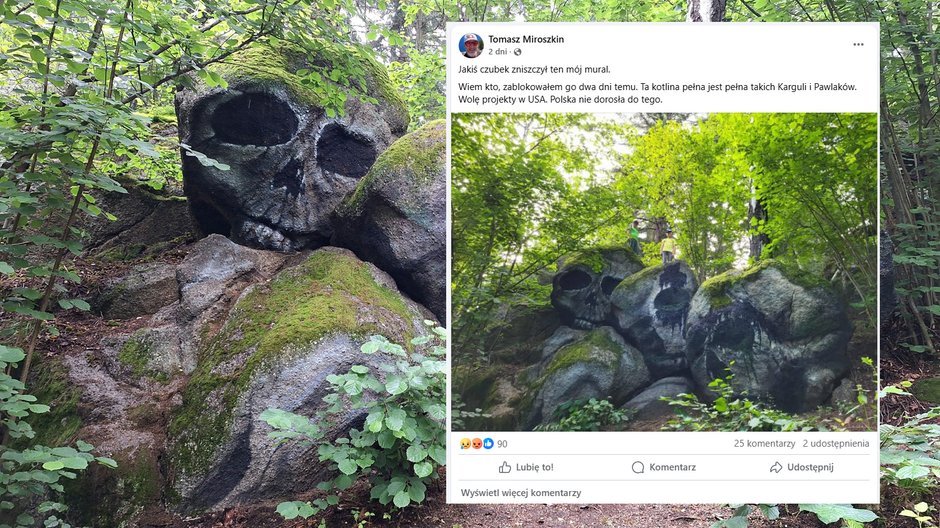
Task: Click the Komentarz button label
Action: (673, 467)
